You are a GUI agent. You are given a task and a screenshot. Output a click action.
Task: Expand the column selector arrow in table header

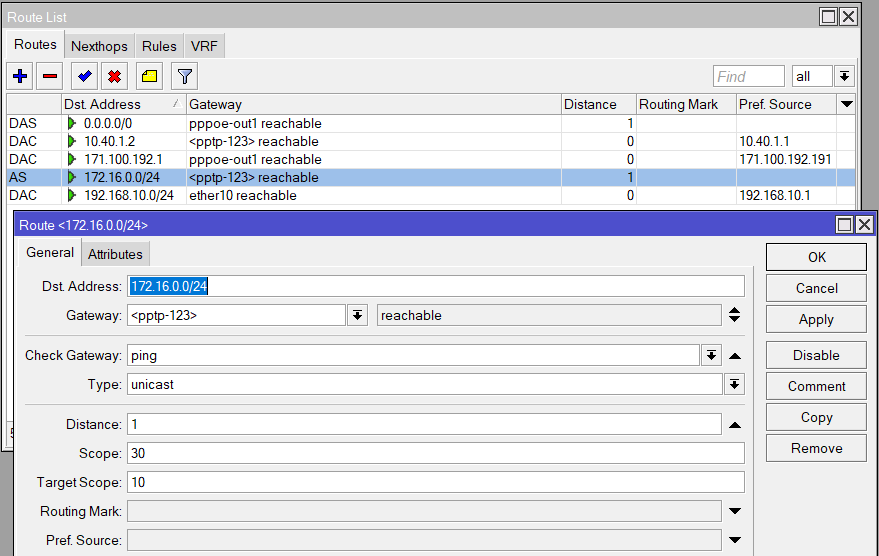pos(847,104)
